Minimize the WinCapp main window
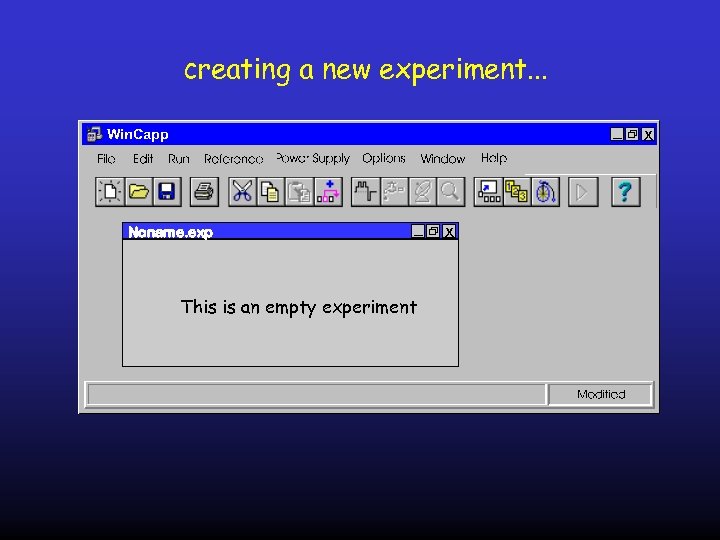This screenshot has width=720, height=540. (x=617, y=134)
